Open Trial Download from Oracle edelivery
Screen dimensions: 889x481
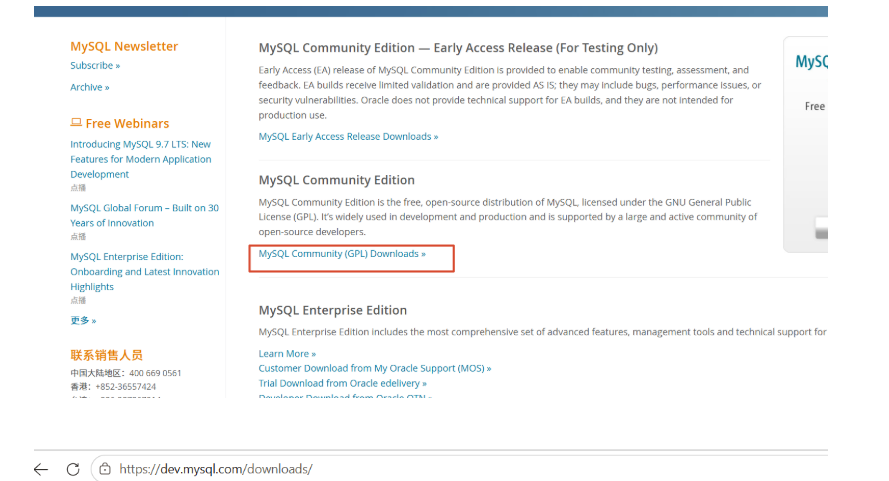click(342, 383)
